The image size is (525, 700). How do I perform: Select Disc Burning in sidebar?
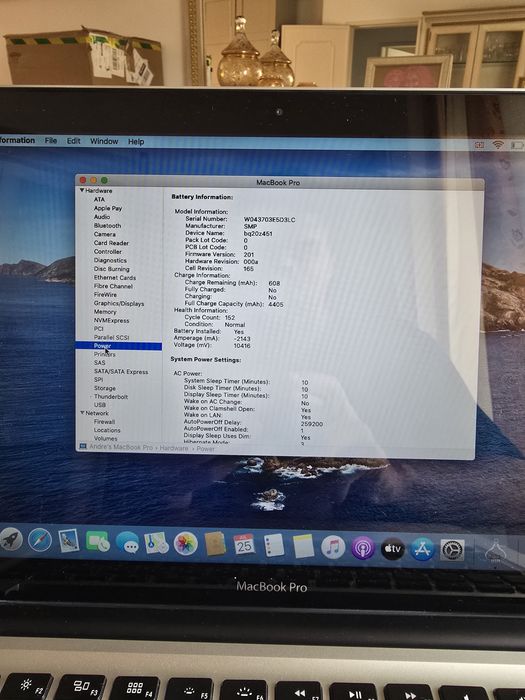(x=112, y=269)
